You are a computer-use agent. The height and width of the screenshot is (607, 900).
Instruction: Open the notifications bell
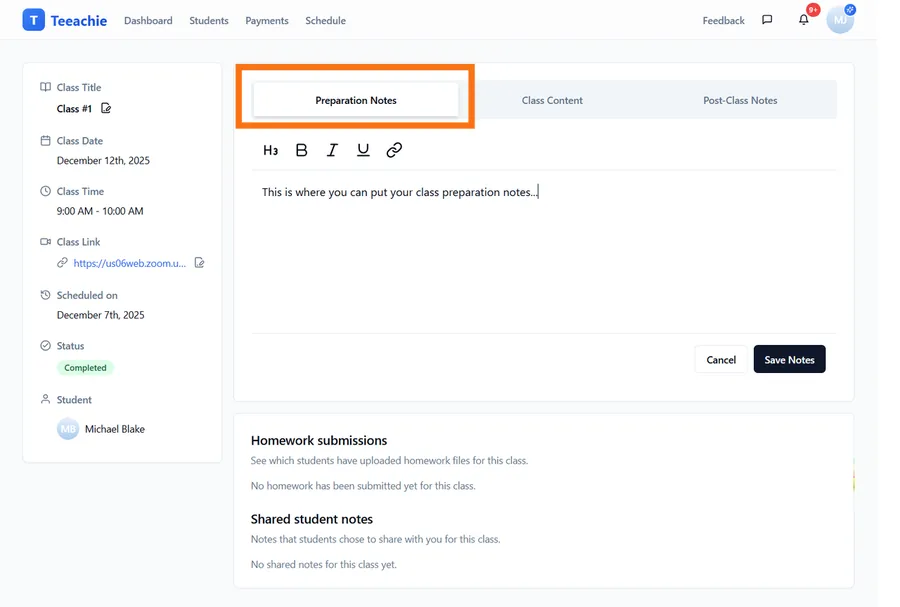tap(803, 20)
